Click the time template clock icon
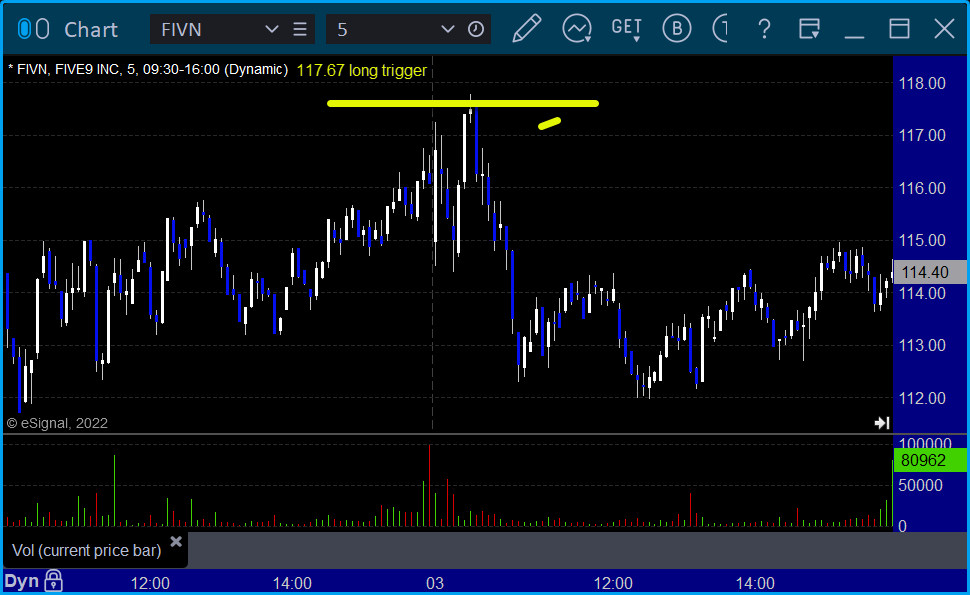970x595 pixels. pyautogui.click(x=476, y=29)
